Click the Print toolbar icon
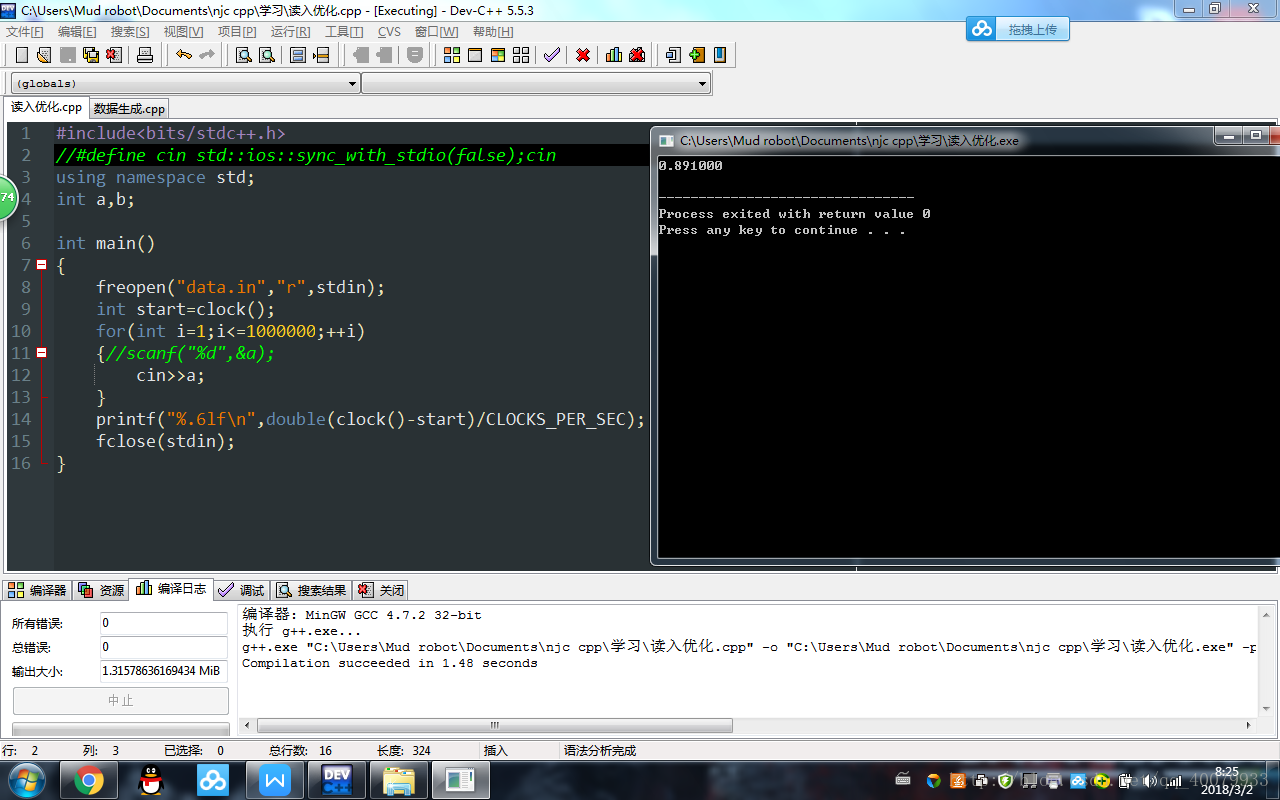Viewport: 1280px width, 800px height. tap(145, 55)
